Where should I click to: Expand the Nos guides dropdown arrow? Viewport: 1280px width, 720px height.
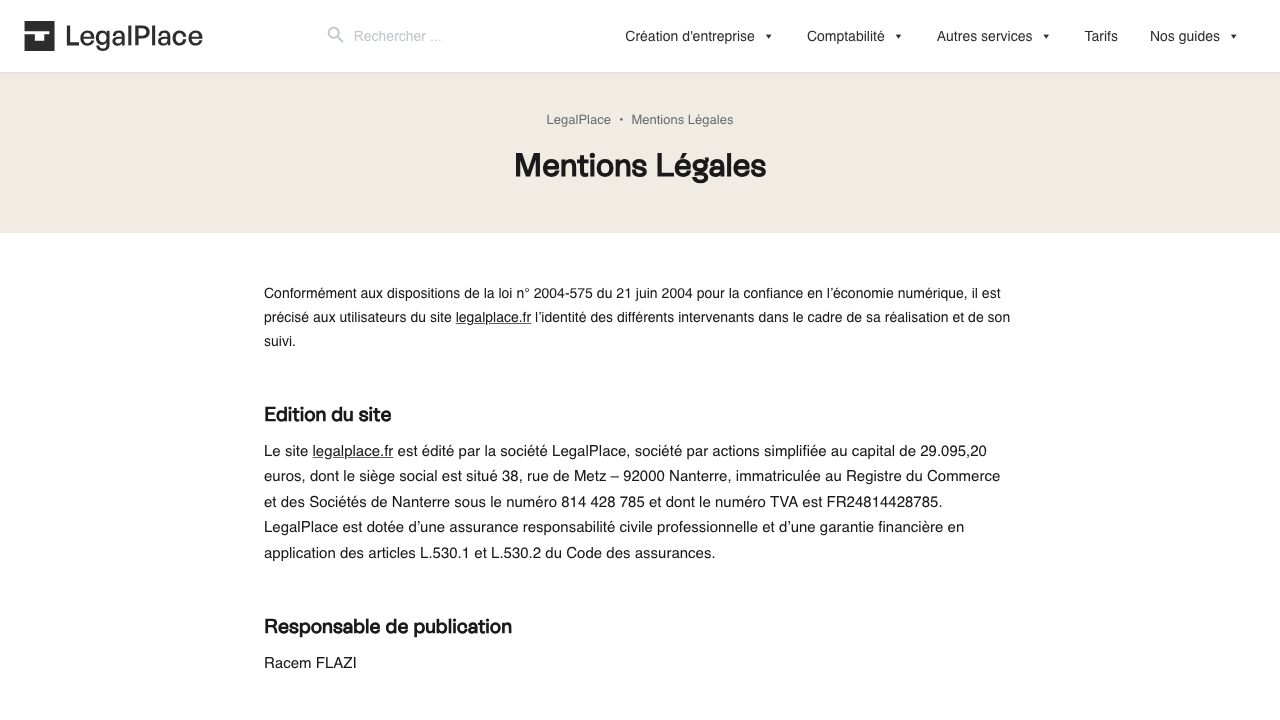click(1233, 37)
